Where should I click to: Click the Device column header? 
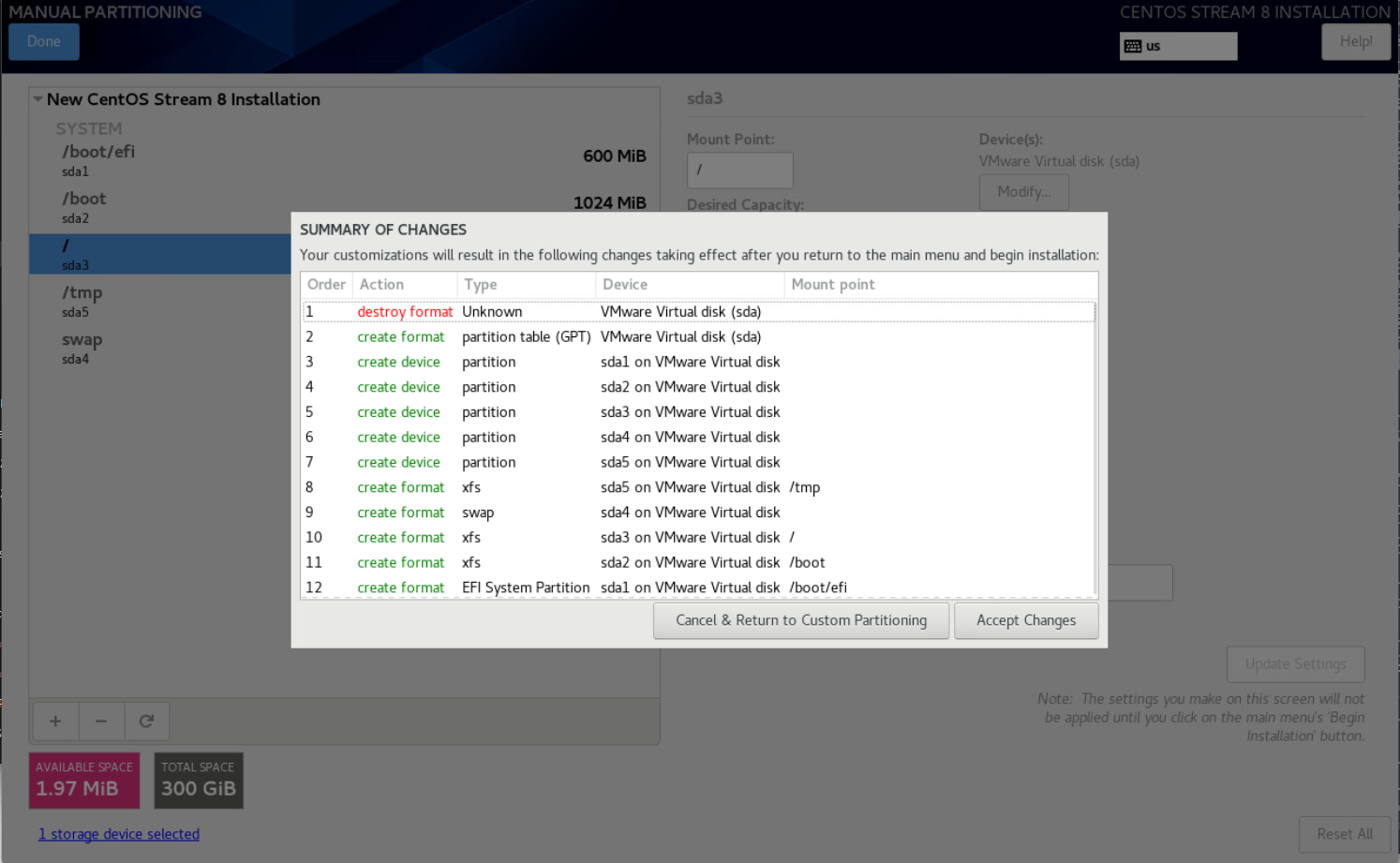tap(690, 285)
